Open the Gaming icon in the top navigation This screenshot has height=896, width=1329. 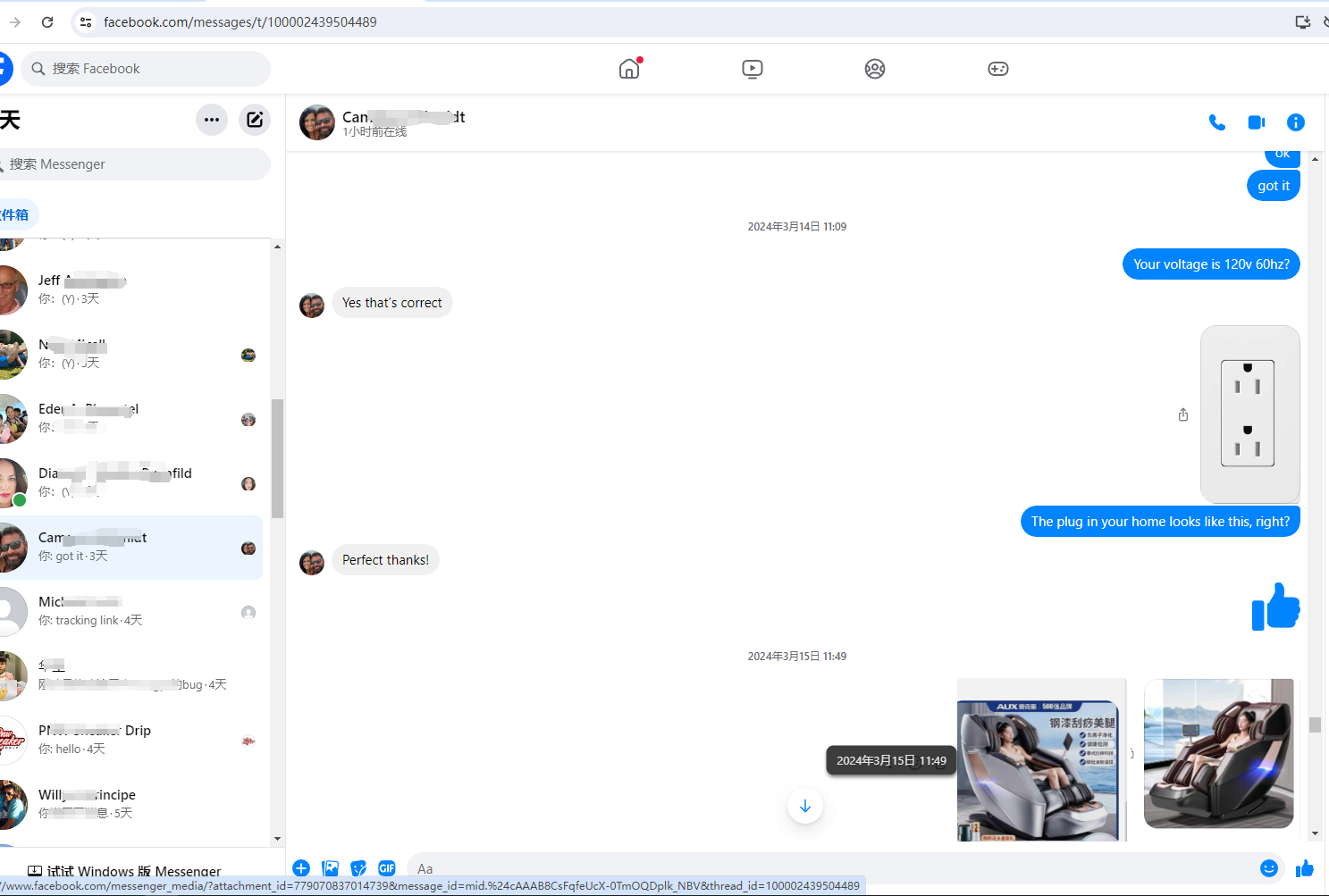[x=998, y=69]
